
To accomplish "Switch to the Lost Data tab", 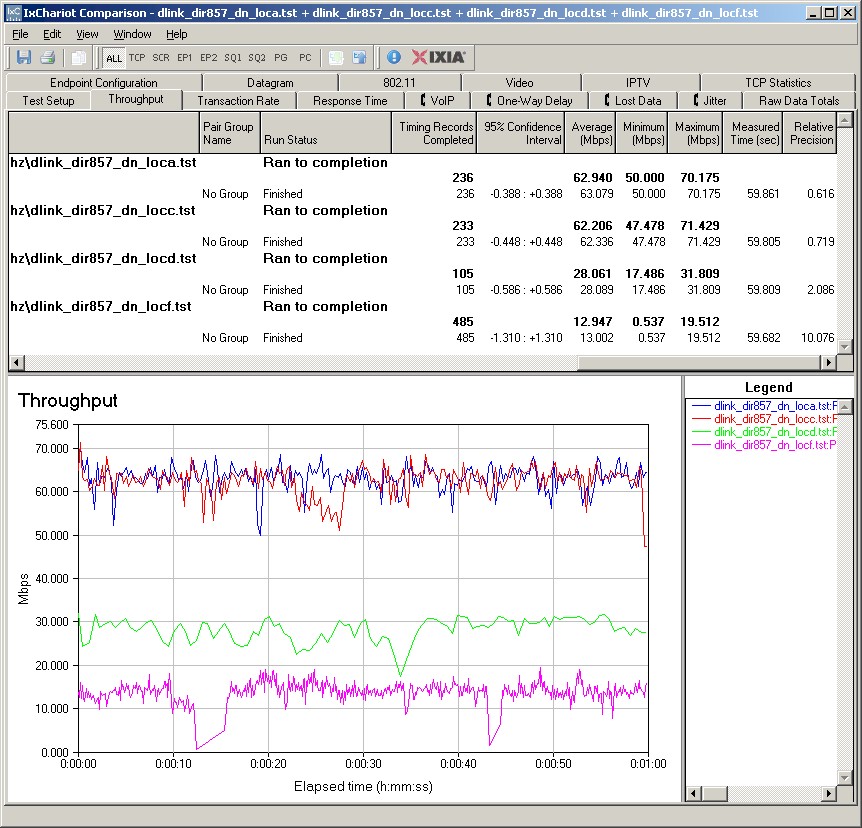I will point(633,101).
